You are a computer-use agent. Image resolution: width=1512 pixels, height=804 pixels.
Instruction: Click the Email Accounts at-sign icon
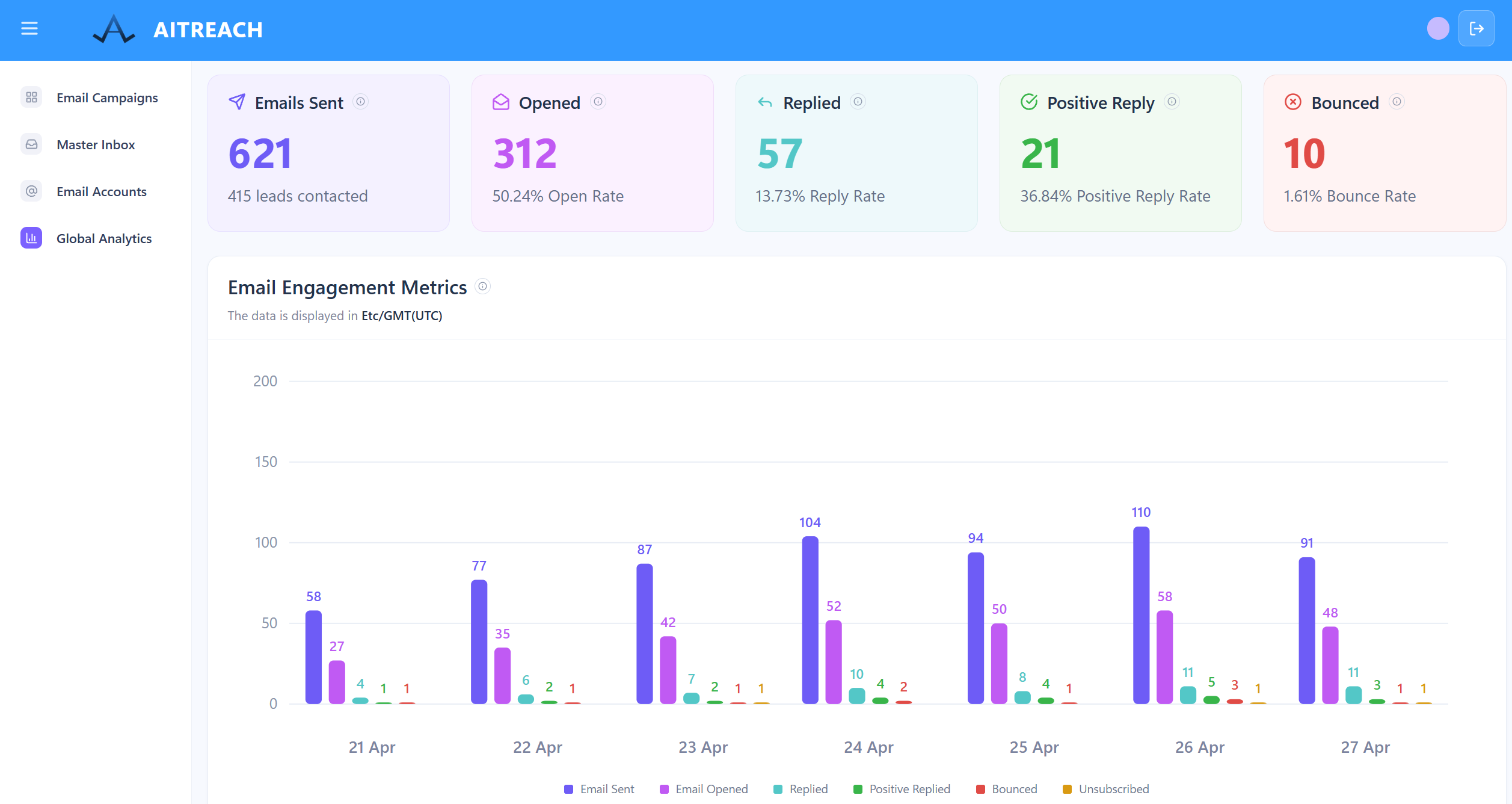31,191
